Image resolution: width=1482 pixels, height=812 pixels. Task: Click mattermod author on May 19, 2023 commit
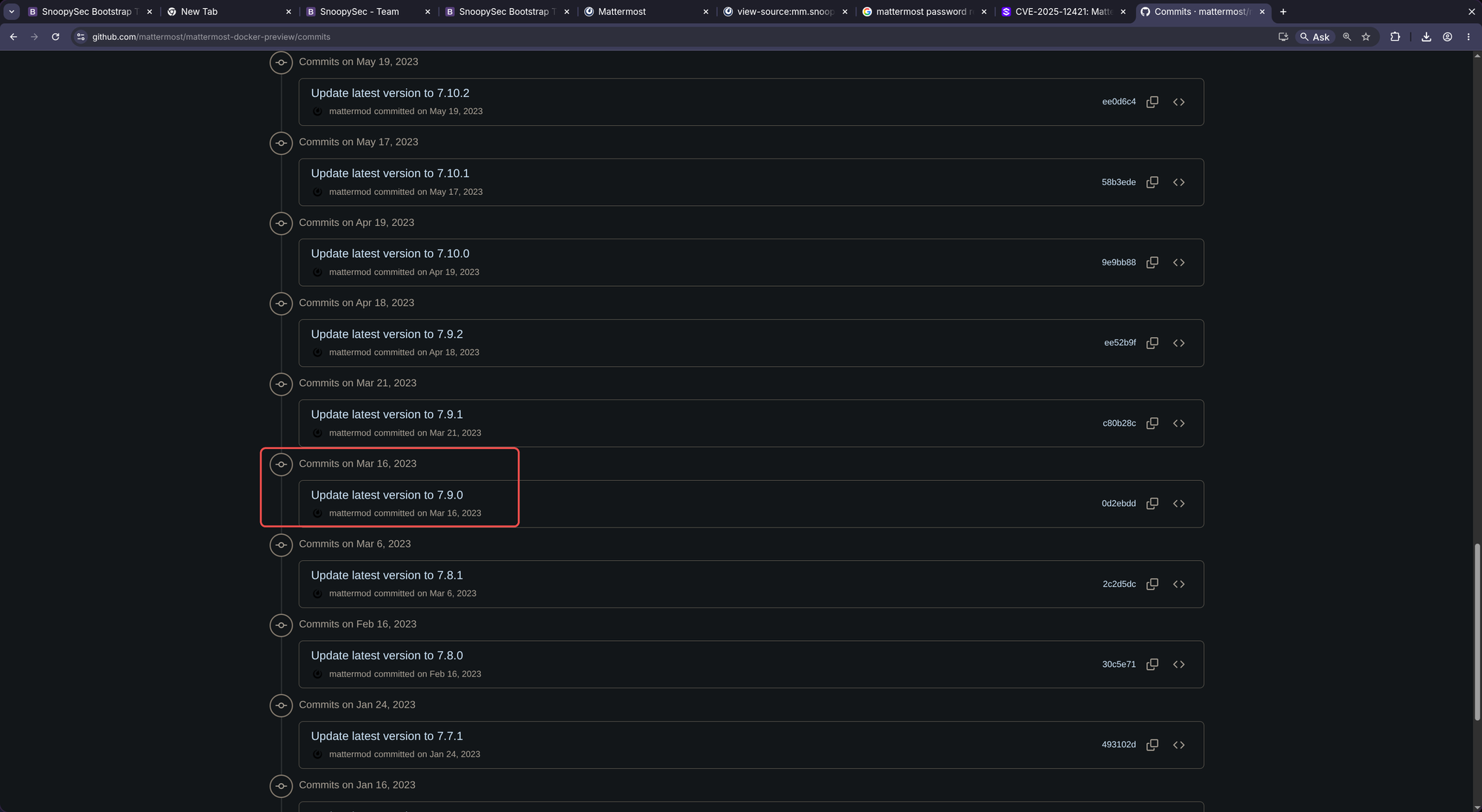350,112
